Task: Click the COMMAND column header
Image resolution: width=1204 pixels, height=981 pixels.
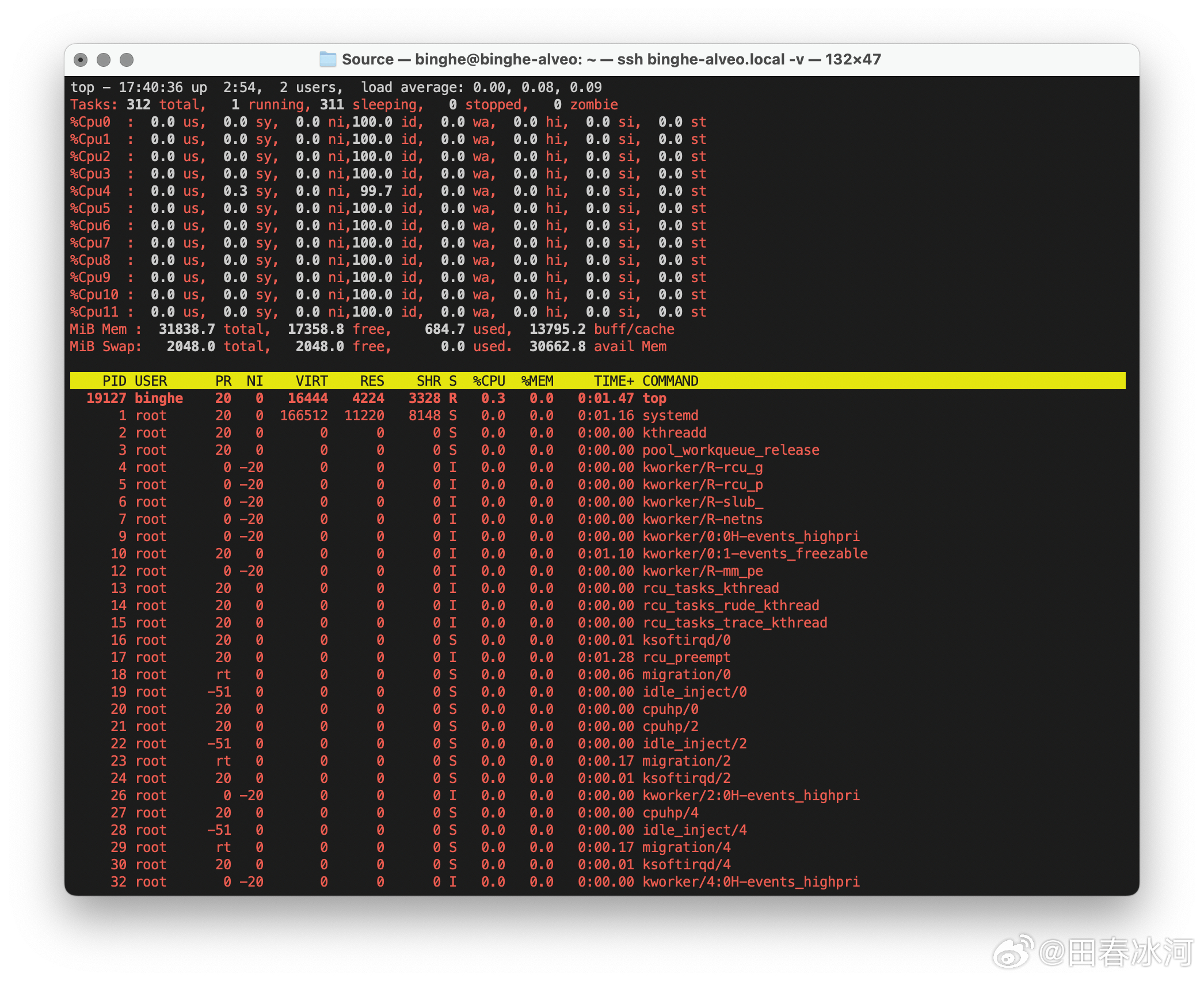Action: (670, 381)
